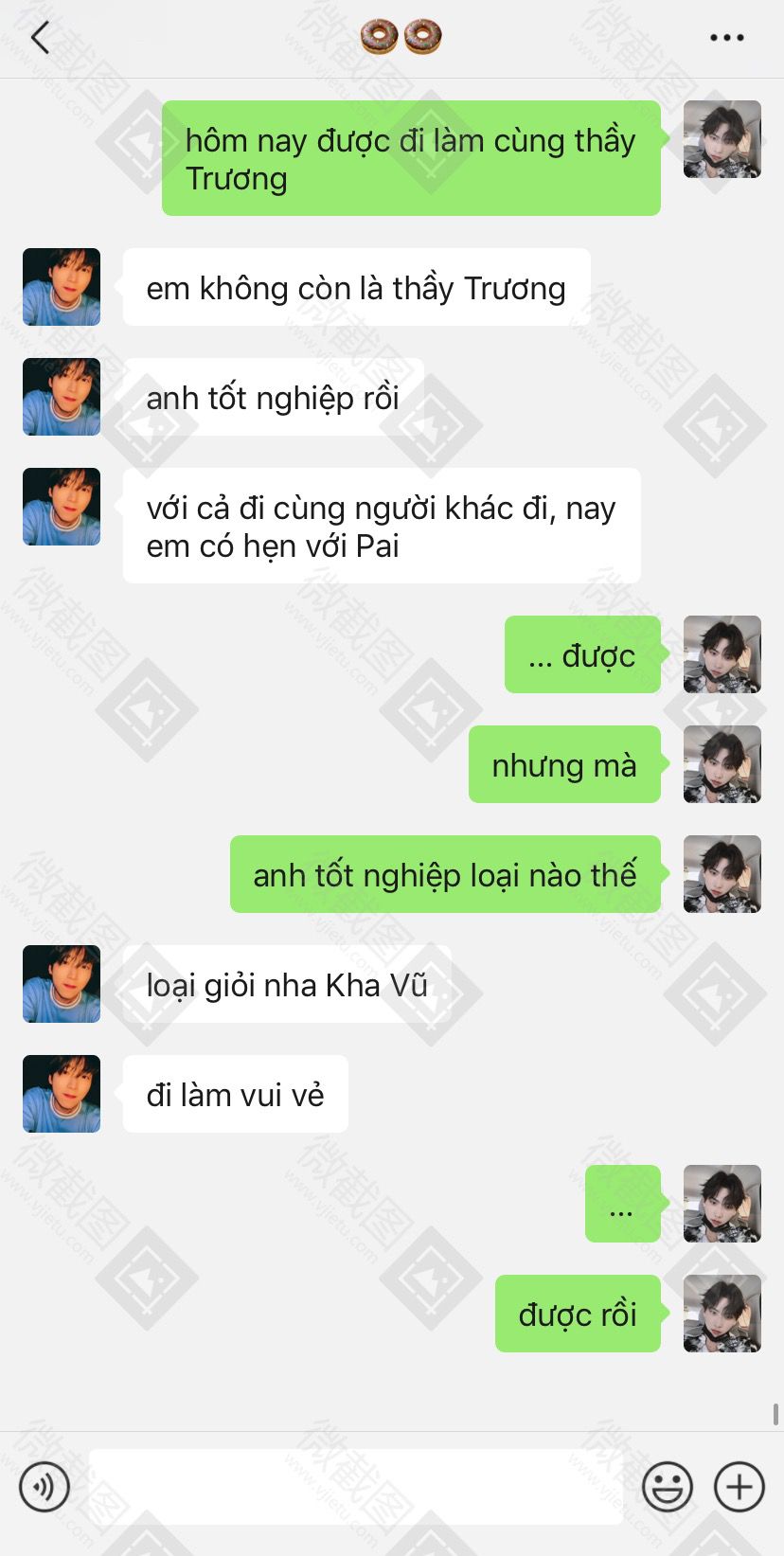Image resolution: width=784 pixels, height=1556 pixels.
Task: Open the plus attachments menu
Action: coord(739,1487)
